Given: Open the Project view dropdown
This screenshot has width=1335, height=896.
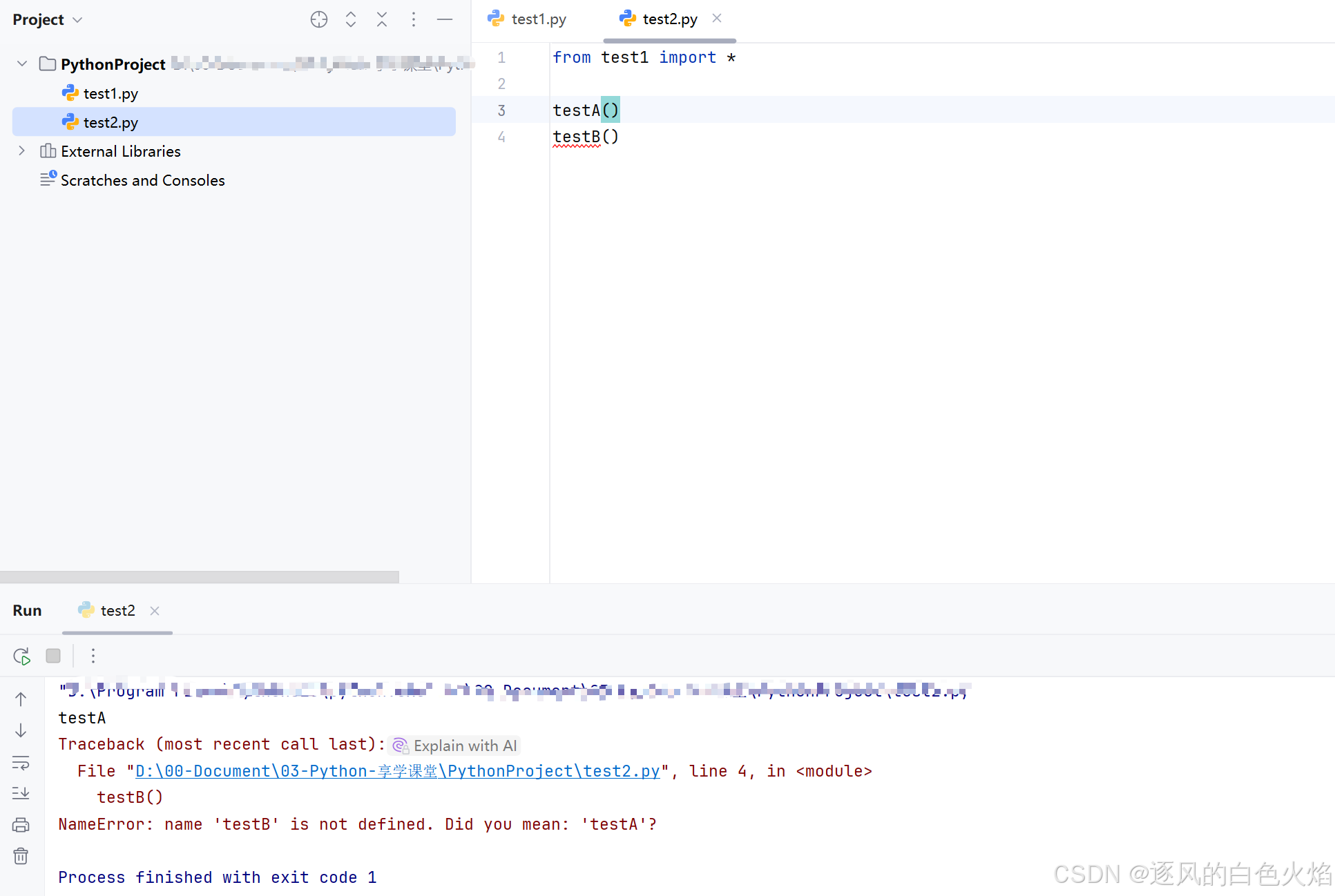Looking at the screenshot, I should point(77,20).
